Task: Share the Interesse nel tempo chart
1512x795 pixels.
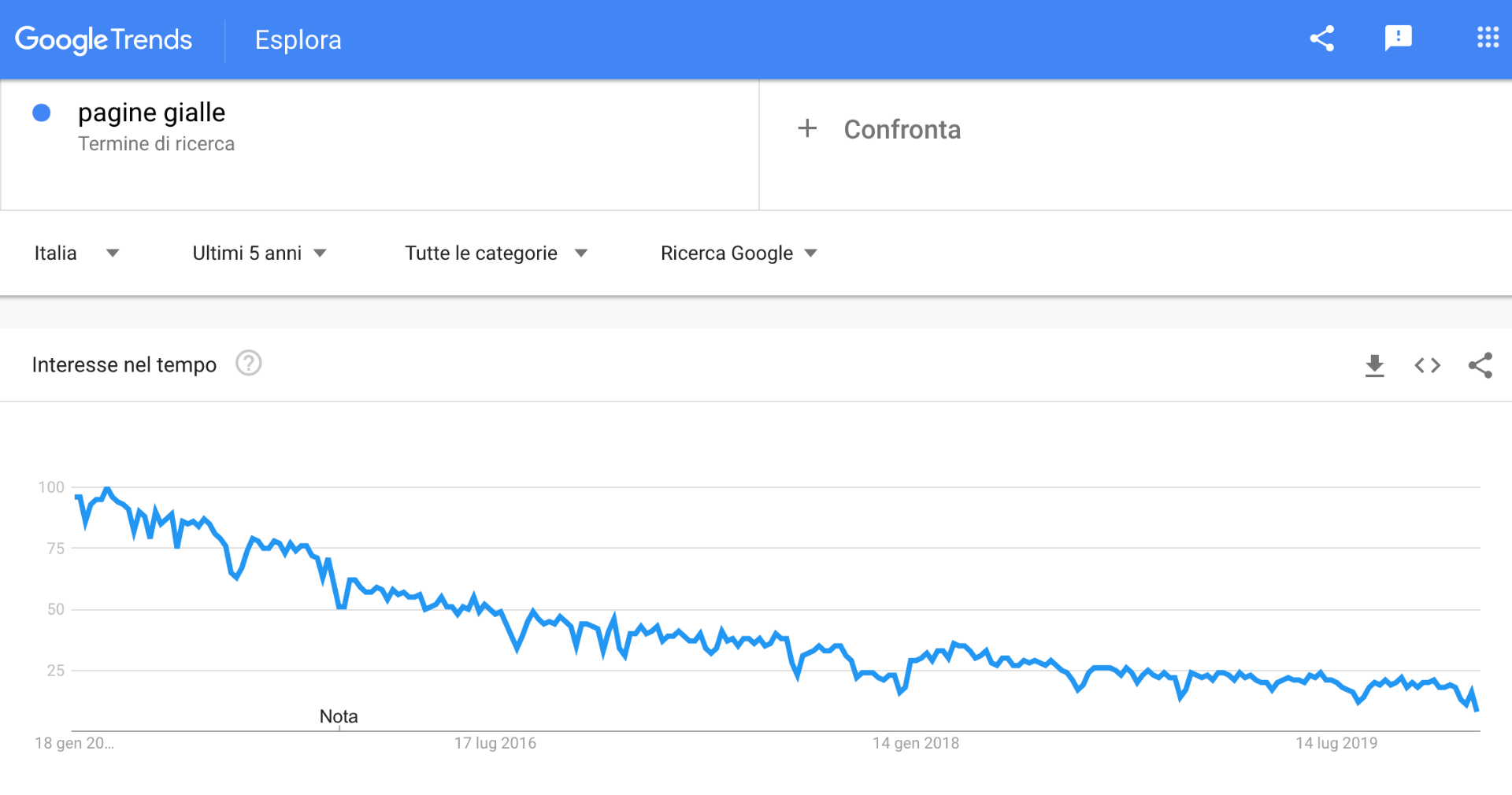Action: (1480, 365)
